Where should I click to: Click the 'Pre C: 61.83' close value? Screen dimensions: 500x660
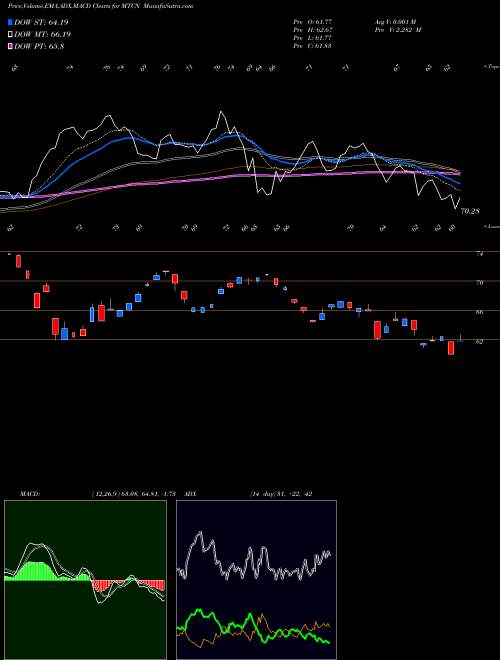(x=312, y=46)
